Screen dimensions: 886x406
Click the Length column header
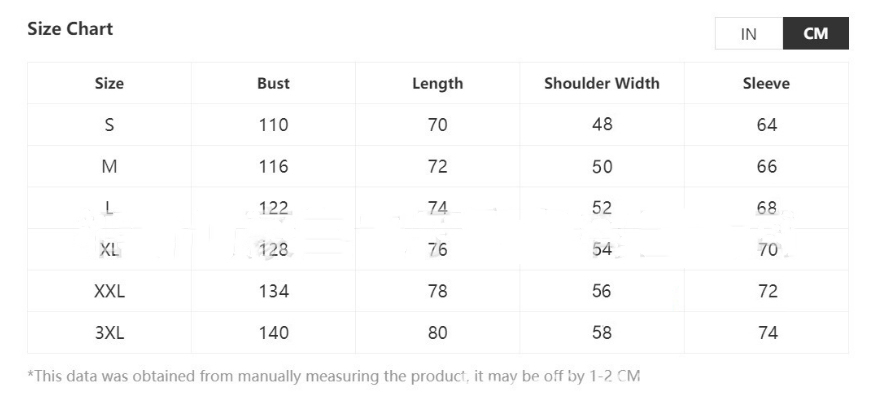pos(437,84)
